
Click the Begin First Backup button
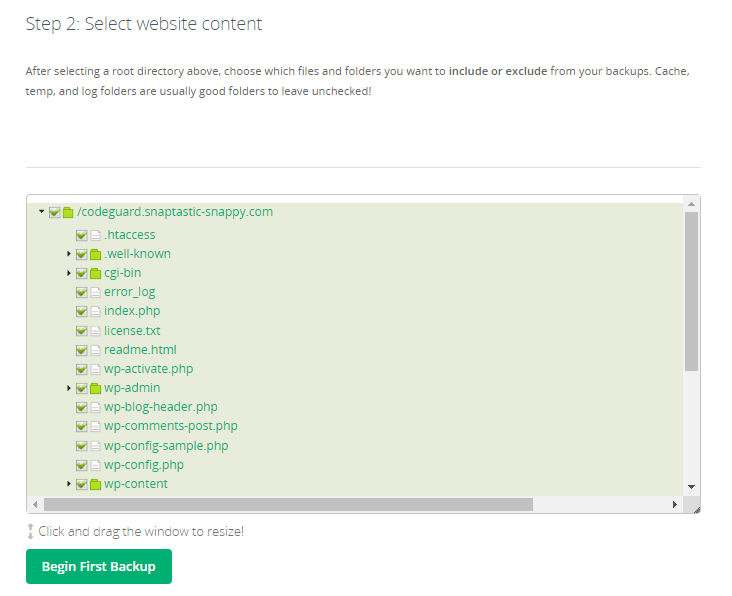coord(99,566)
